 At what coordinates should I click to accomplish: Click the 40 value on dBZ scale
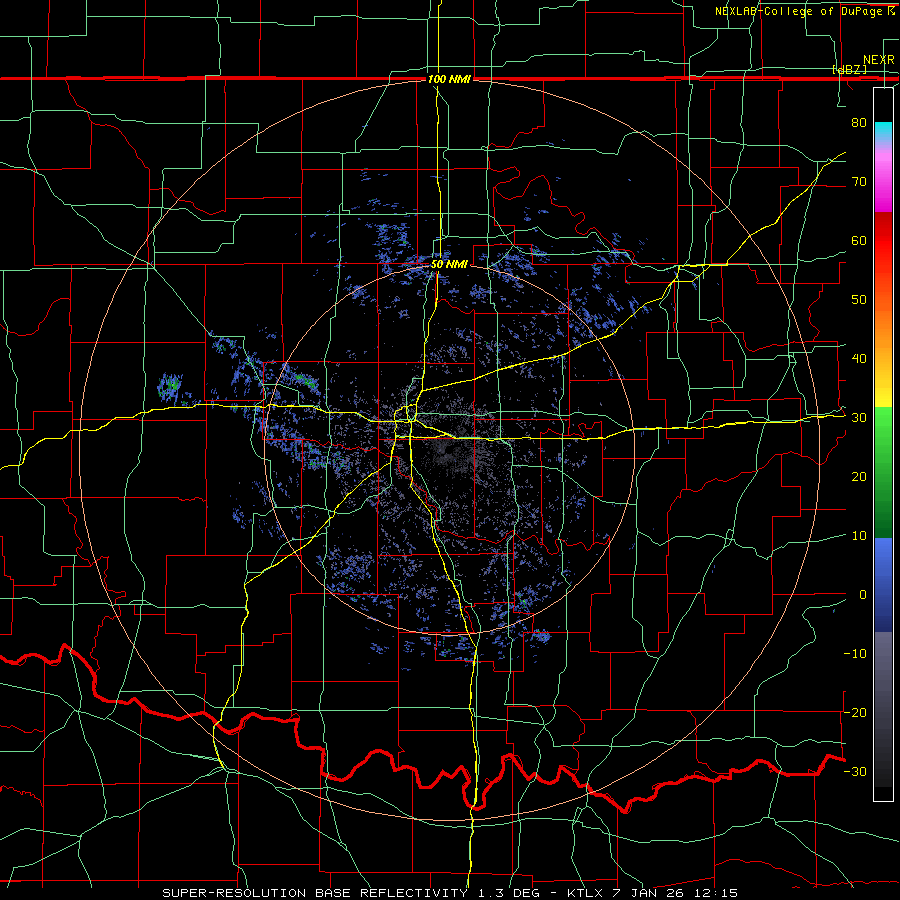point(859,359)
